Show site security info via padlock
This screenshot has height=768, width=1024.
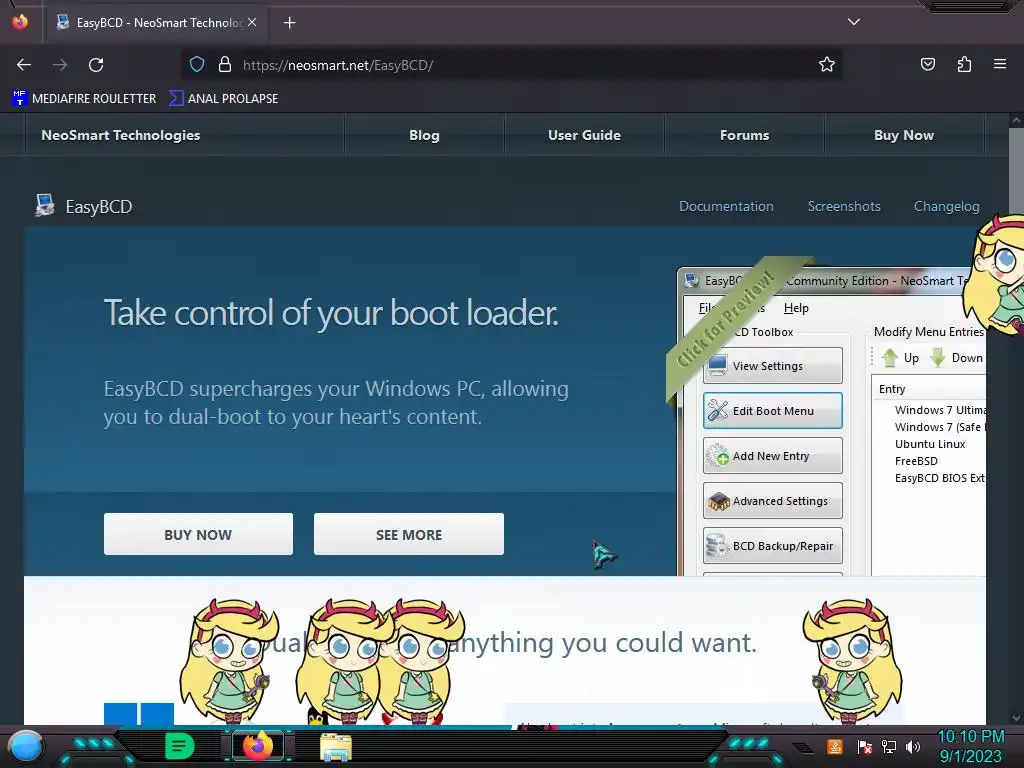(x=225, y=65)
